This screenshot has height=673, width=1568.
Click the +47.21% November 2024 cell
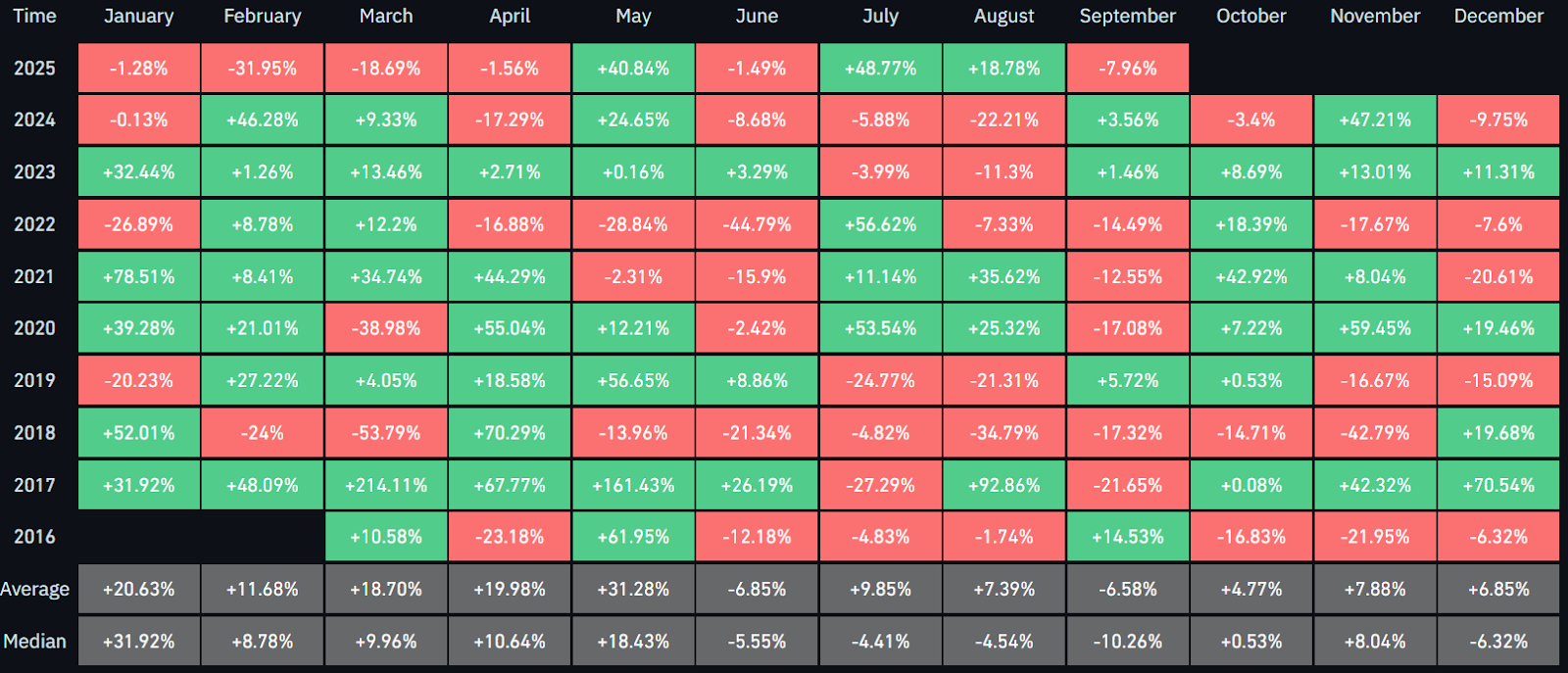pyautogui.click(x=1375, y=120)
